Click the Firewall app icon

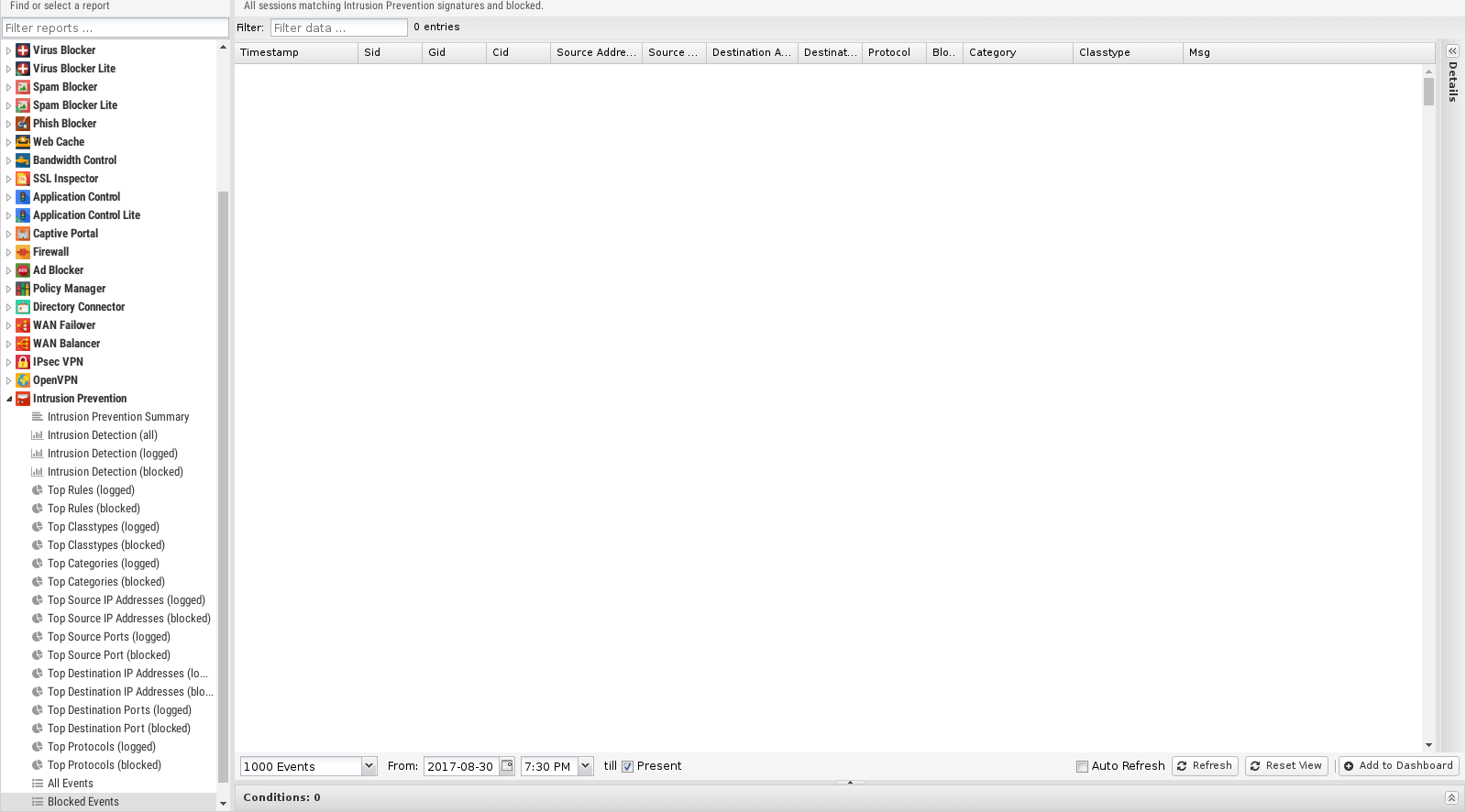click(x=23, y=252)
